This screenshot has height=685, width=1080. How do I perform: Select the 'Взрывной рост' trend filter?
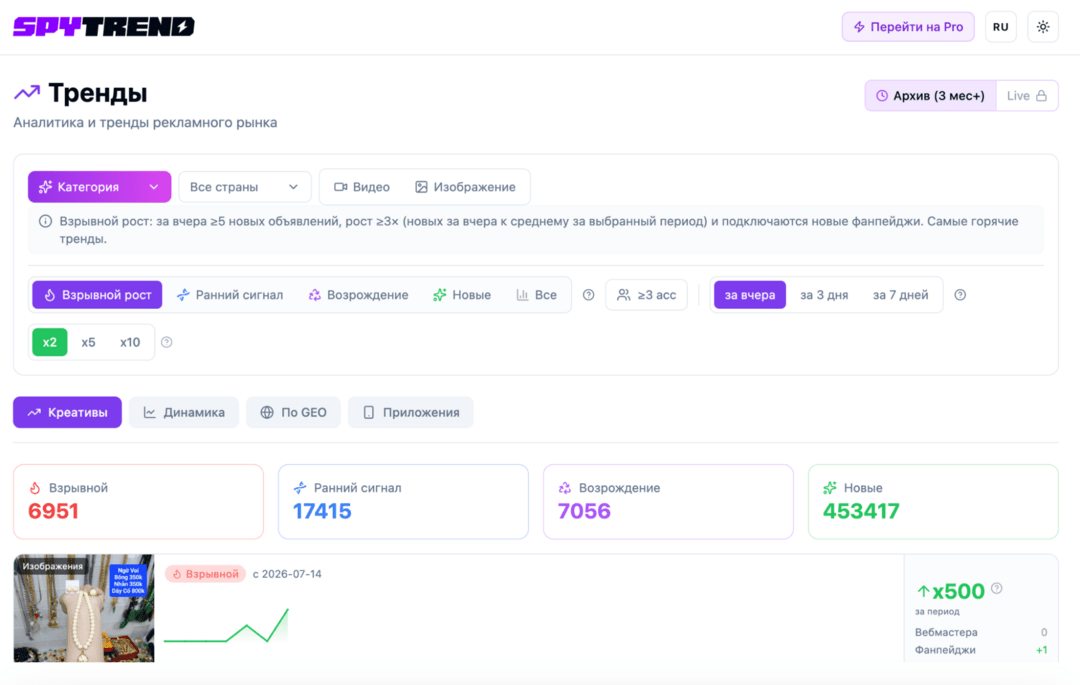97,295
